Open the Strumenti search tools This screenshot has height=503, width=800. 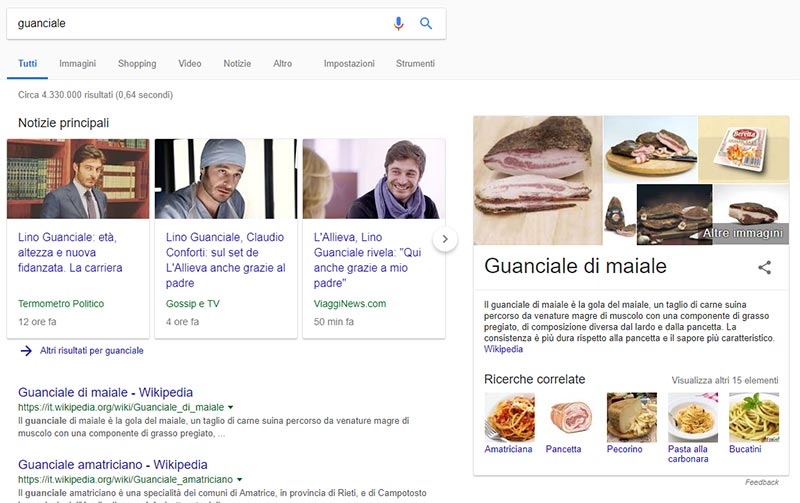pyautogui.click(x=415, y=64)
